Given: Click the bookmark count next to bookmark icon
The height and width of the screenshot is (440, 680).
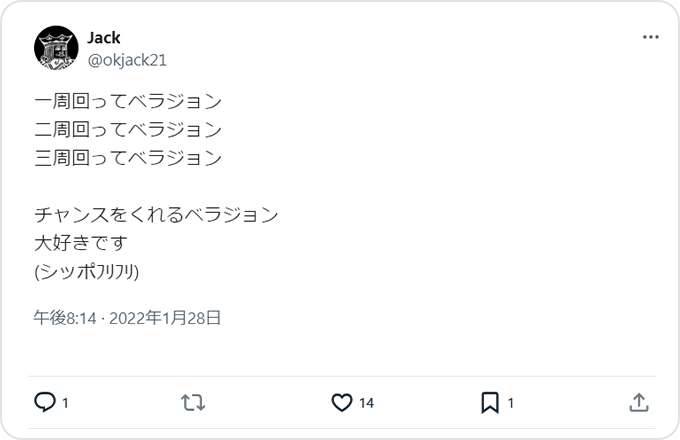Looking at the screenshot, I should 511,403.
